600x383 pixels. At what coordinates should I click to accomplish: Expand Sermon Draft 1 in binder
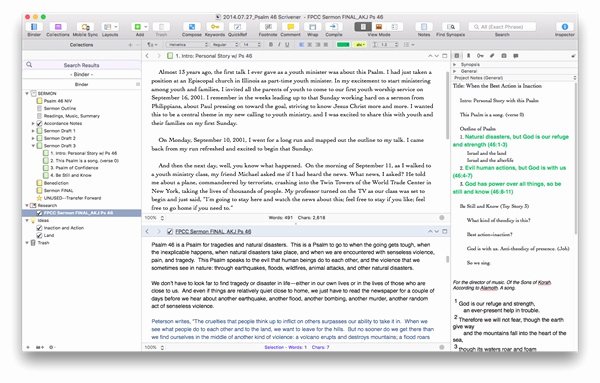pyautogui.click(x=33, y=131)
